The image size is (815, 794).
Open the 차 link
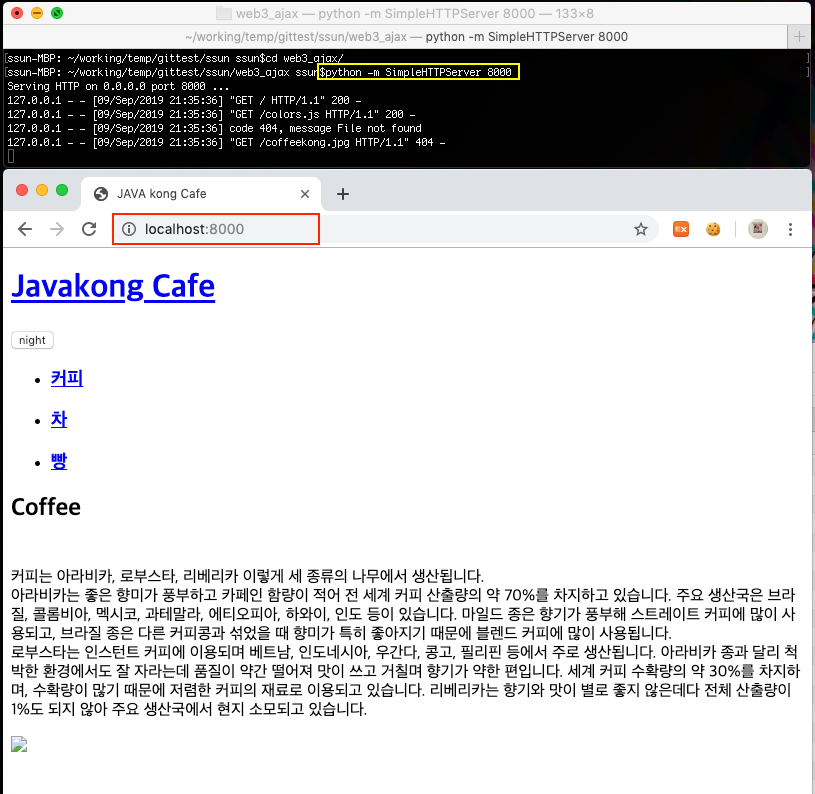point(59,420)
